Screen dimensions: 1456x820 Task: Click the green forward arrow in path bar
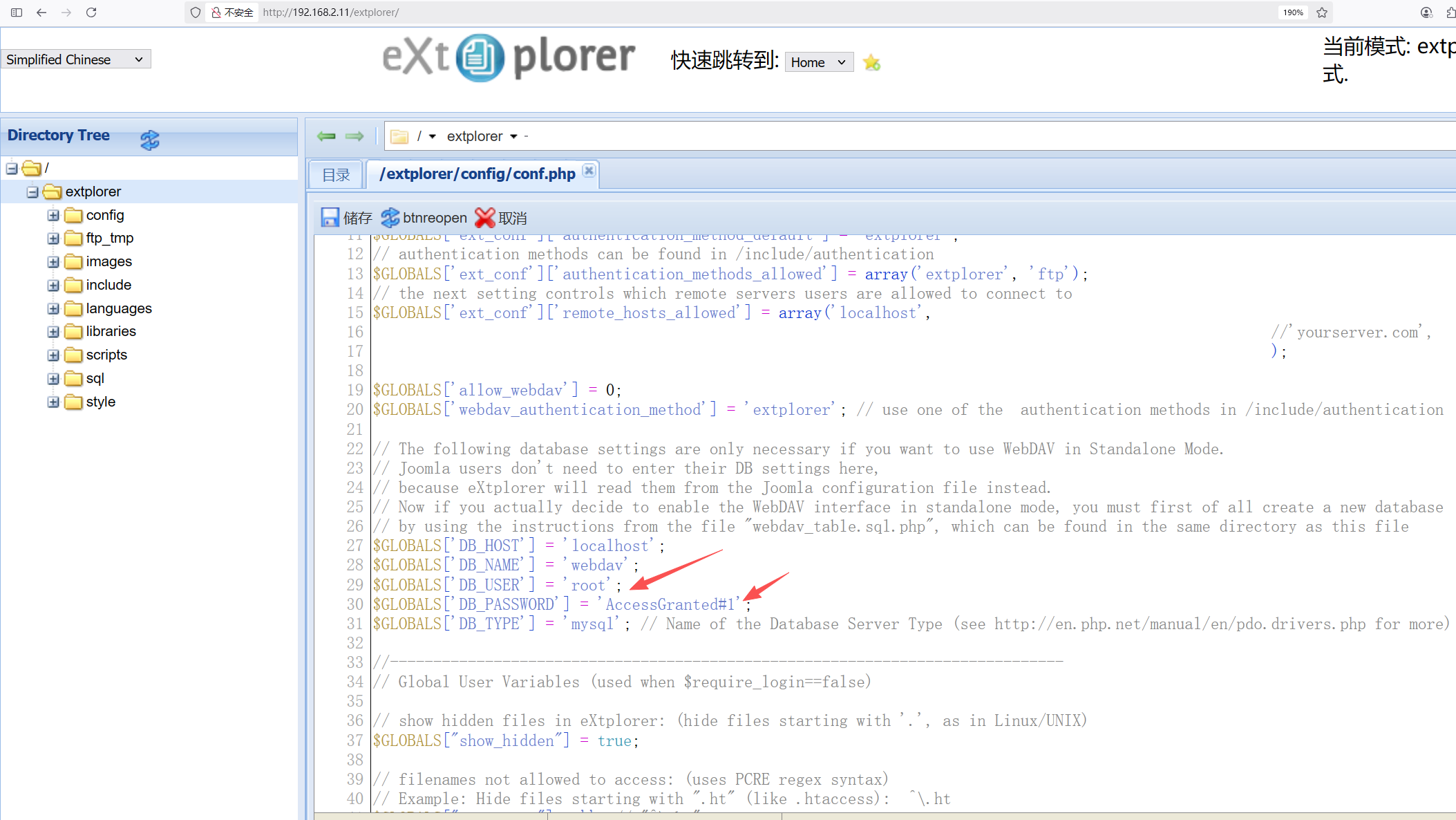[x=354, y=136]
